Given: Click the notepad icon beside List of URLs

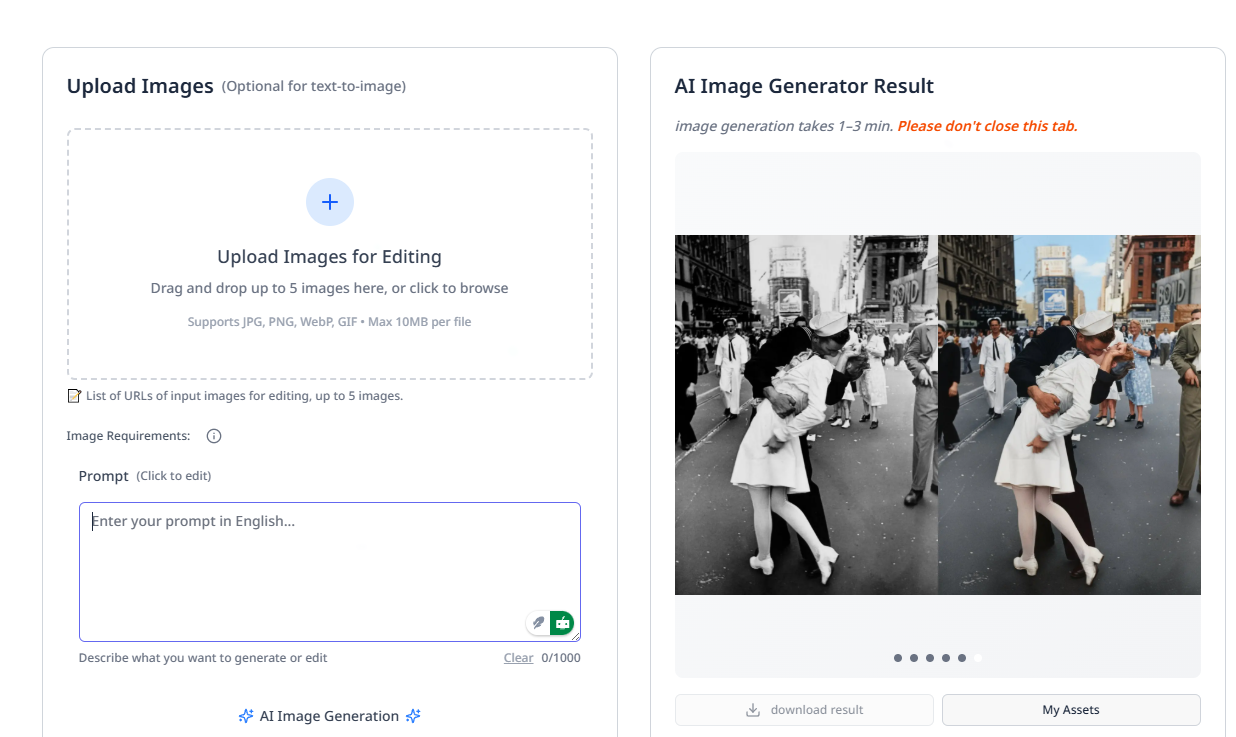Looking at the screenshot, I should tap(73, 396).
